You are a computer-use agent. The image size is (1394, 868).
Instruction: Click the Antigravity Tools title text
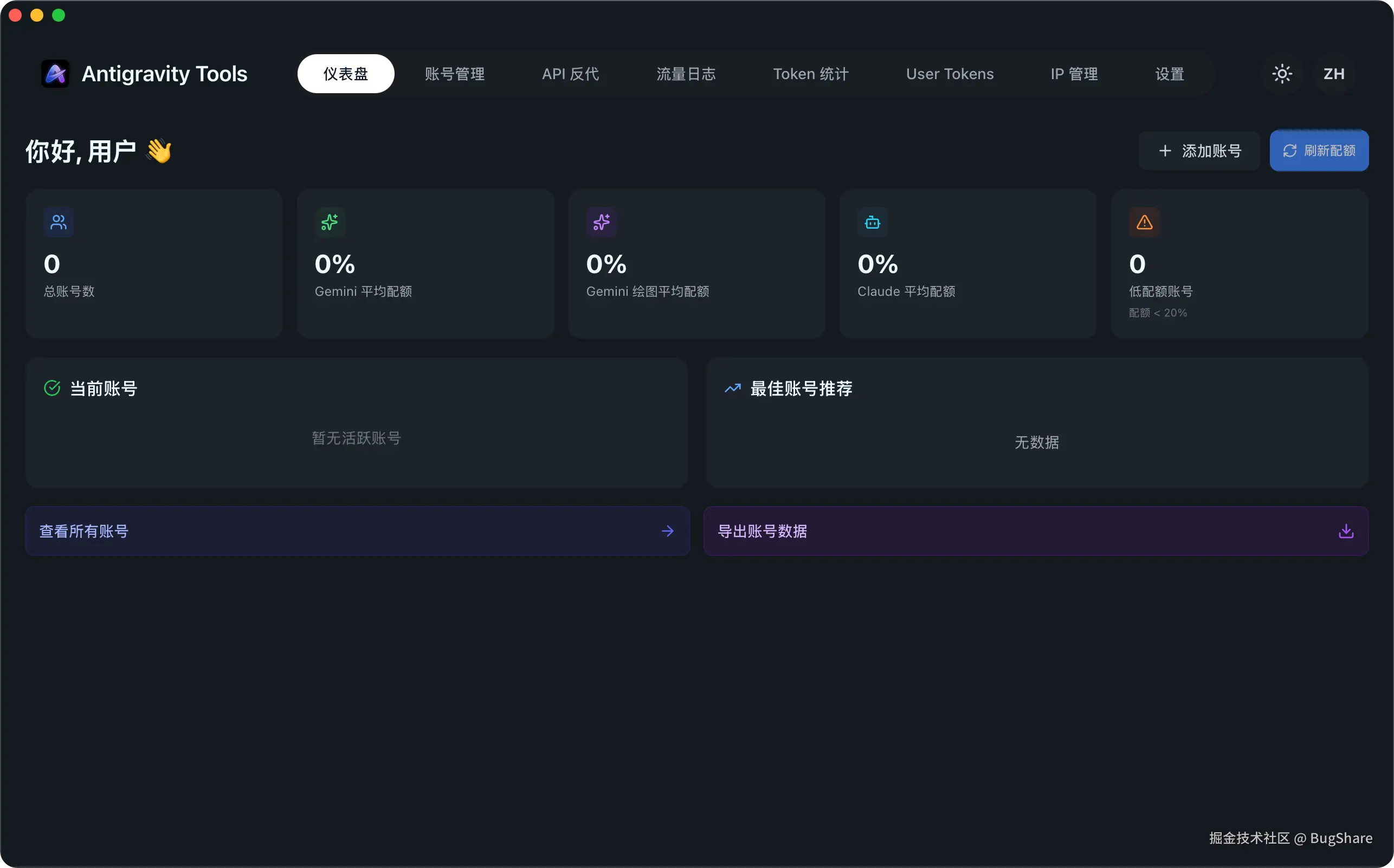164,74
